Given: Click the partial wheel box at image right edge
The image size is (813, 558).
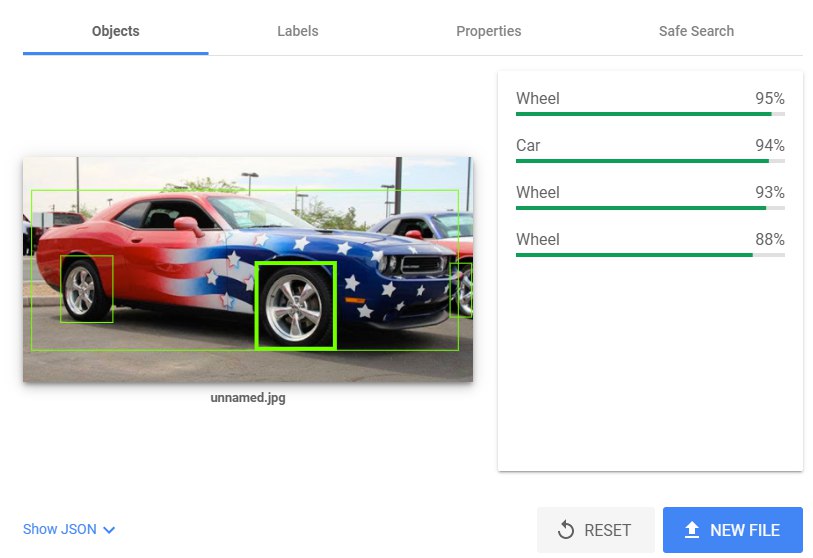Looking at the screenshot, I should pos(461,290).
